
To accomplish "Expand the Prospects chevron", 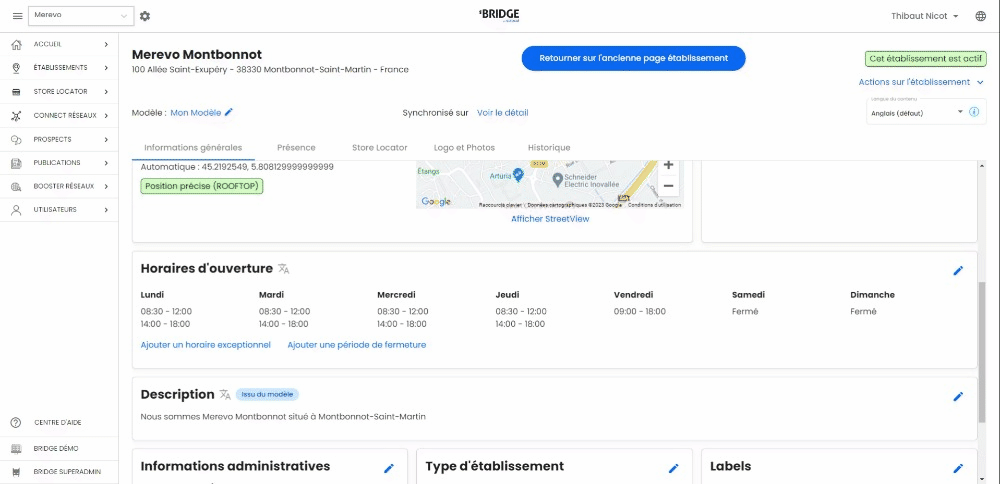I will 107,139.
